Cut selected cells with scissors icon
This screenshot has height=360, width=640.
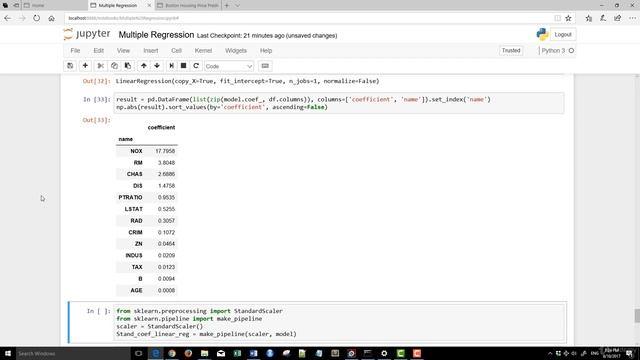click(x=100, y=66)
